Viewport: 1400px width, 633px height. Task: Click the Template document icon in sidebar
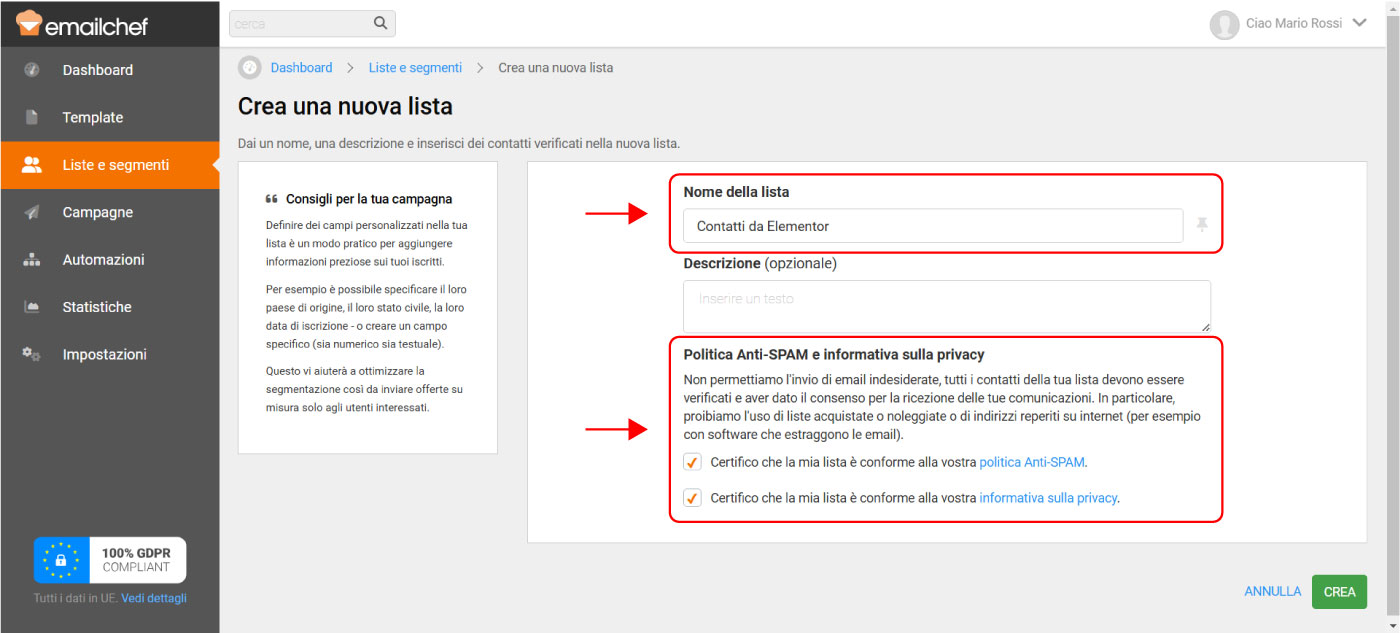pyautogui.click(x=32, y=117)
